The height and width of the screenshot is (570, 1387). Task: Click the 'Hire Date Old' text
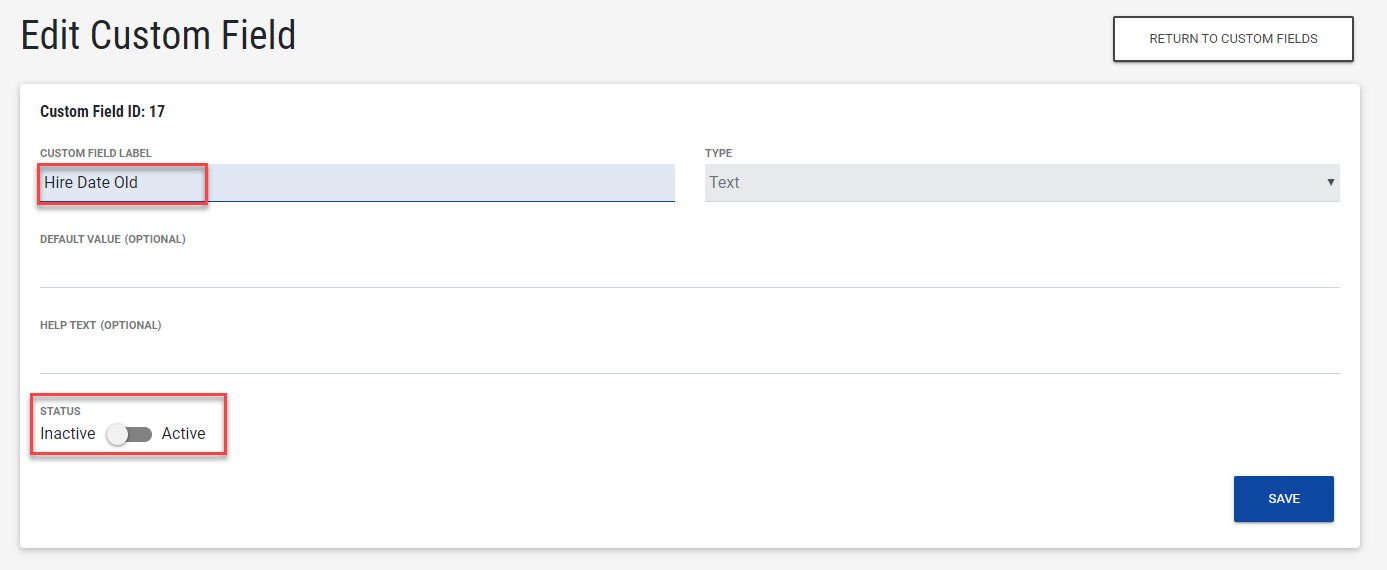click(91, 183)
